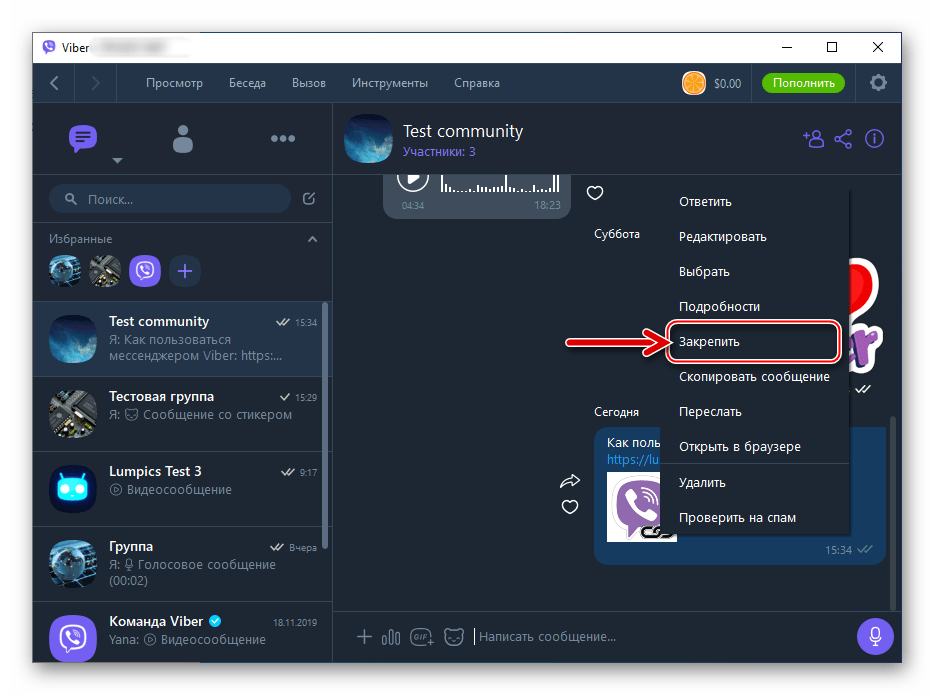Viewport: 934px width, 695px height.
Task: Open the sticker bear-face icon
Action: pos(454,637)
